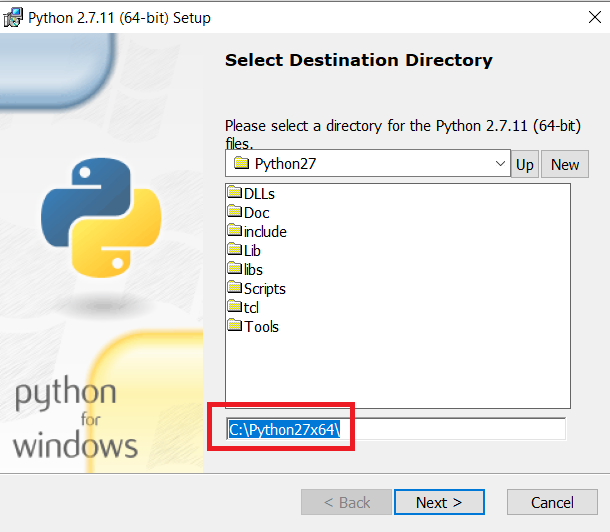610x532 pixels.
Task: Proceed with the Next > button
Action: (439, 502)
